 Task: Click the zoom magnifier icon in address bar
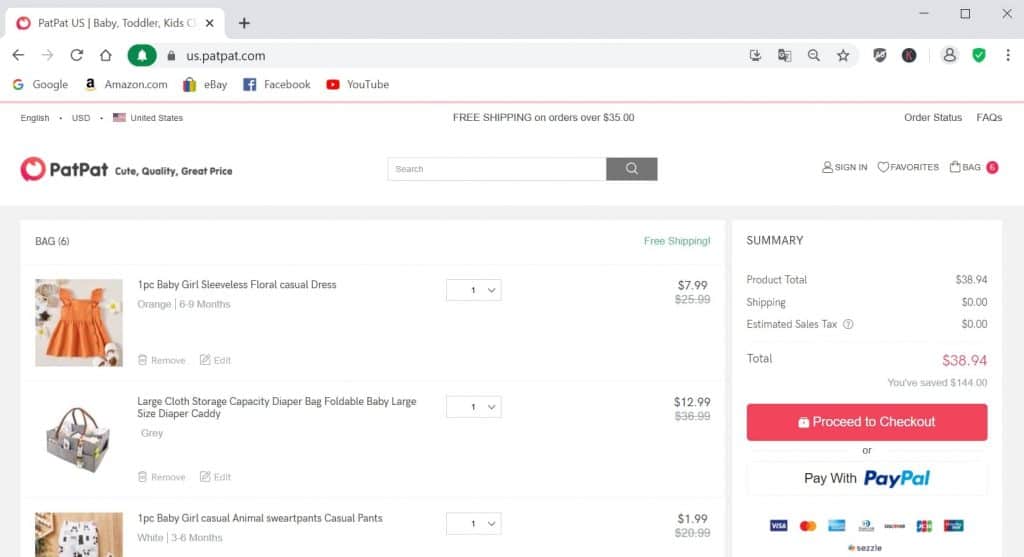pos(814,56)
